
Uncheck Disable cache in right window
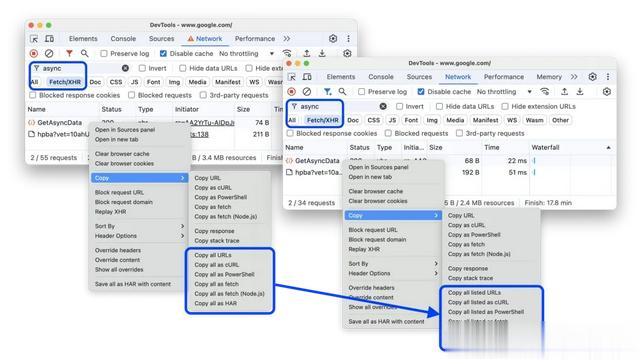[x=421, y=92]
